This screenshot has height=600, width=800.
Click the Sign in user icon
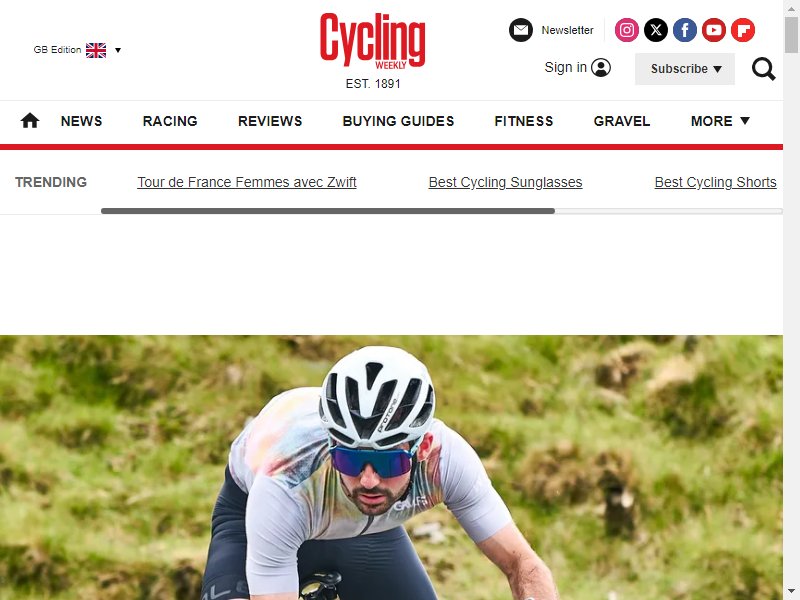click(601, 67)
